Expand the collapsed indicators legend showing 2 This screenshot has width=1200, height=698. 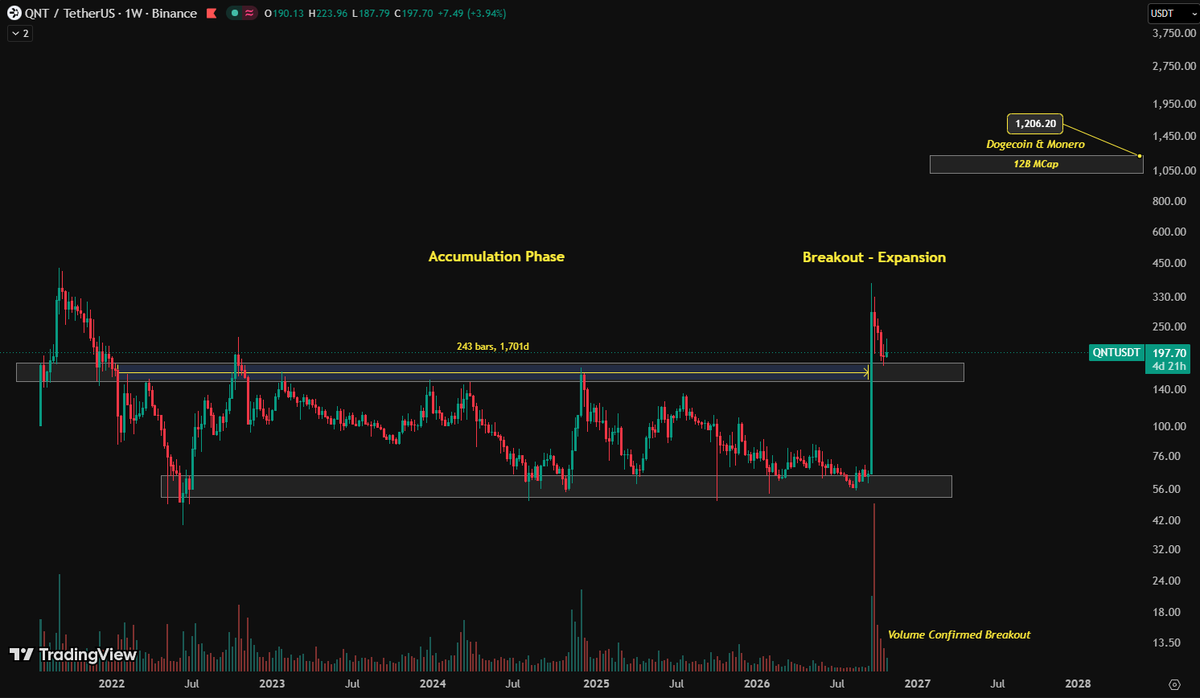pos(20,33)
